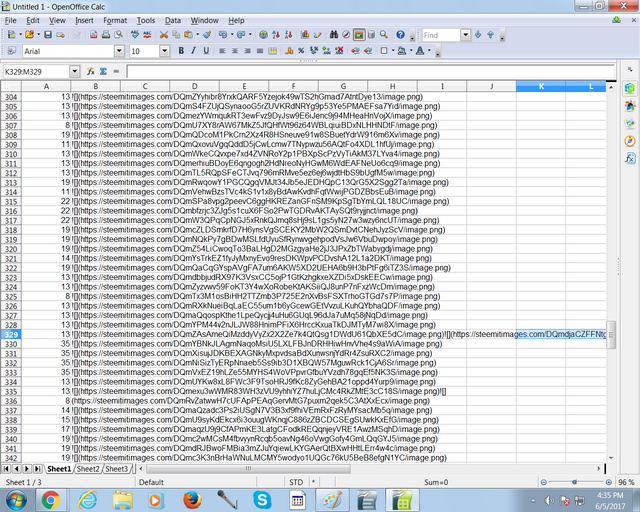Toggle AutoSpellcheck icon
This screenshot has height=512, width=640.
pos(147,35)
